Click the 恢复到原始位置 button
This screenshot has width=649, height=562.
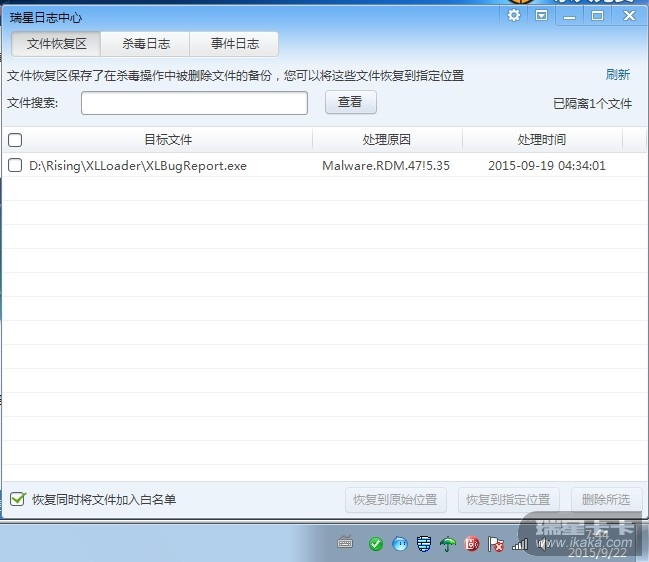point(396,500)
